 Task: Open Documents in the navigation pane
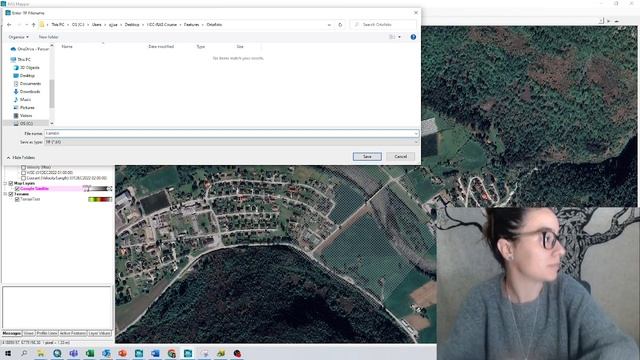(27, 84)
